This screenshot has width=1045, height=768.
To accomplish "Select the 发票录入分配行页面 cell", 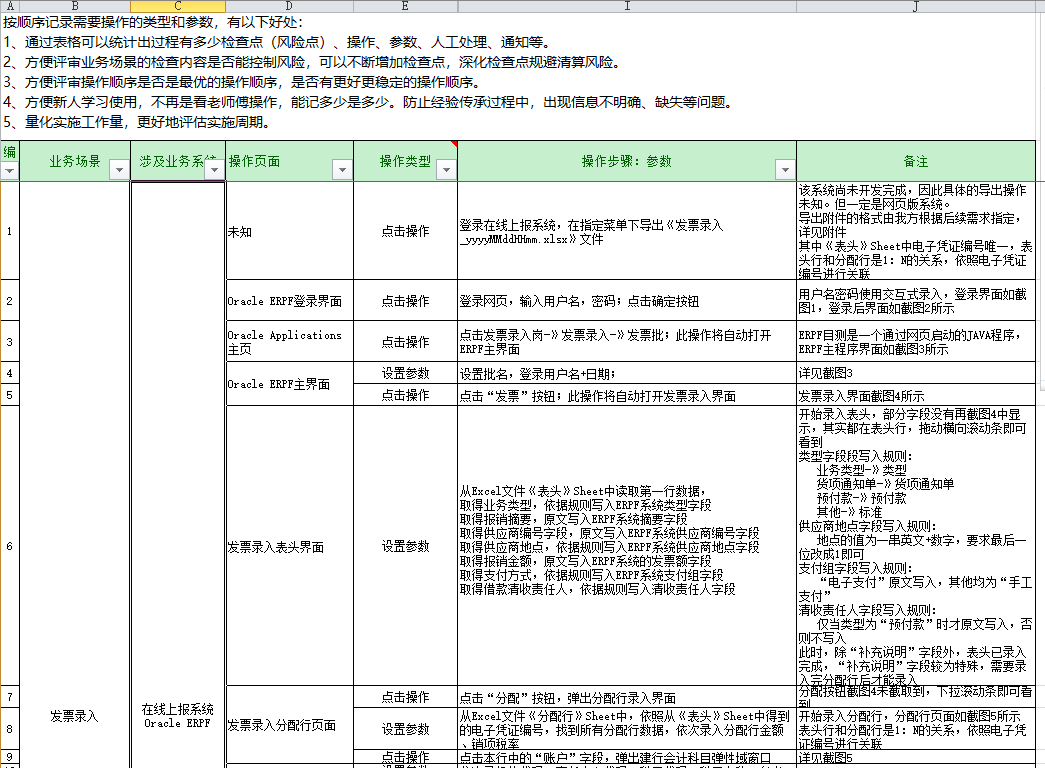I will (x=289, y=725).
